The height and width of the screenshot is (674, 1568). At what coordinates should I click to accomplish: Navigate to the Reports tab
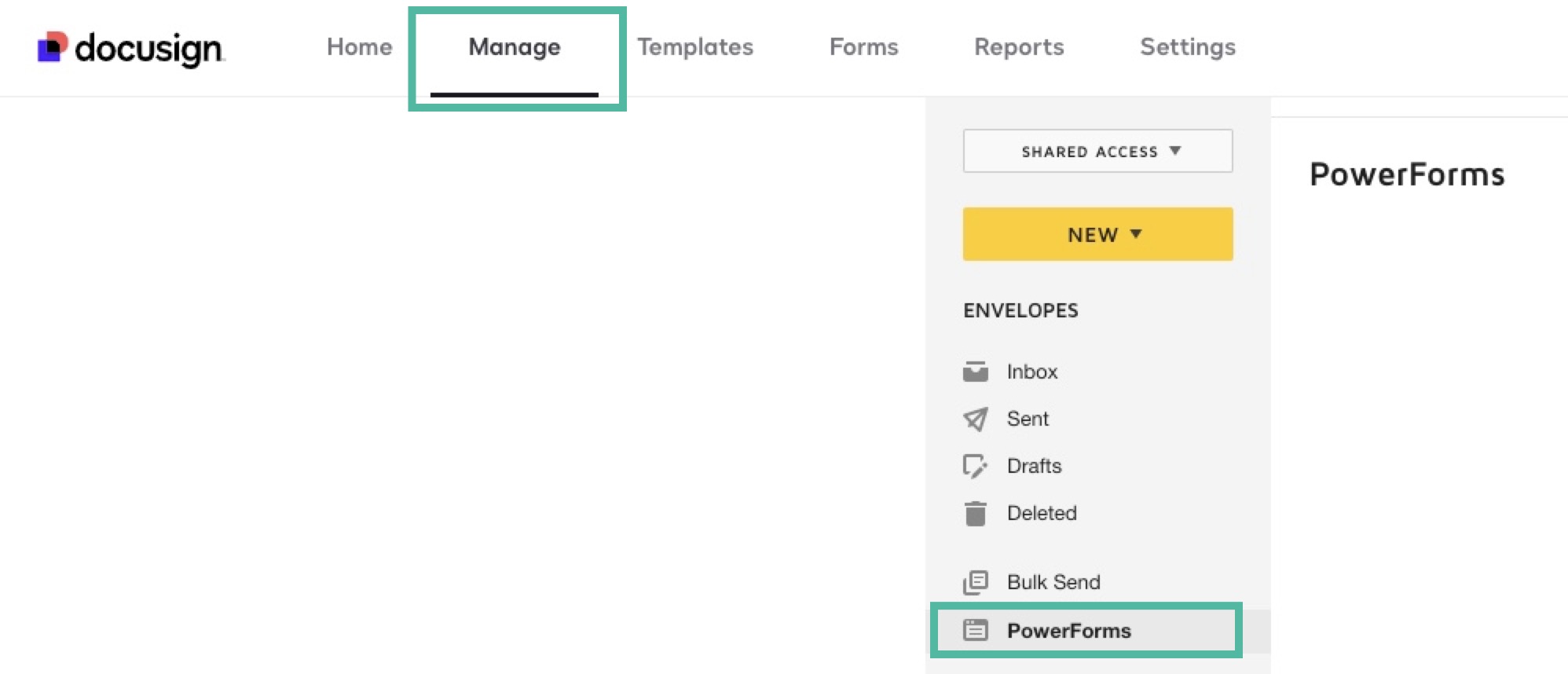[1019, 47]
